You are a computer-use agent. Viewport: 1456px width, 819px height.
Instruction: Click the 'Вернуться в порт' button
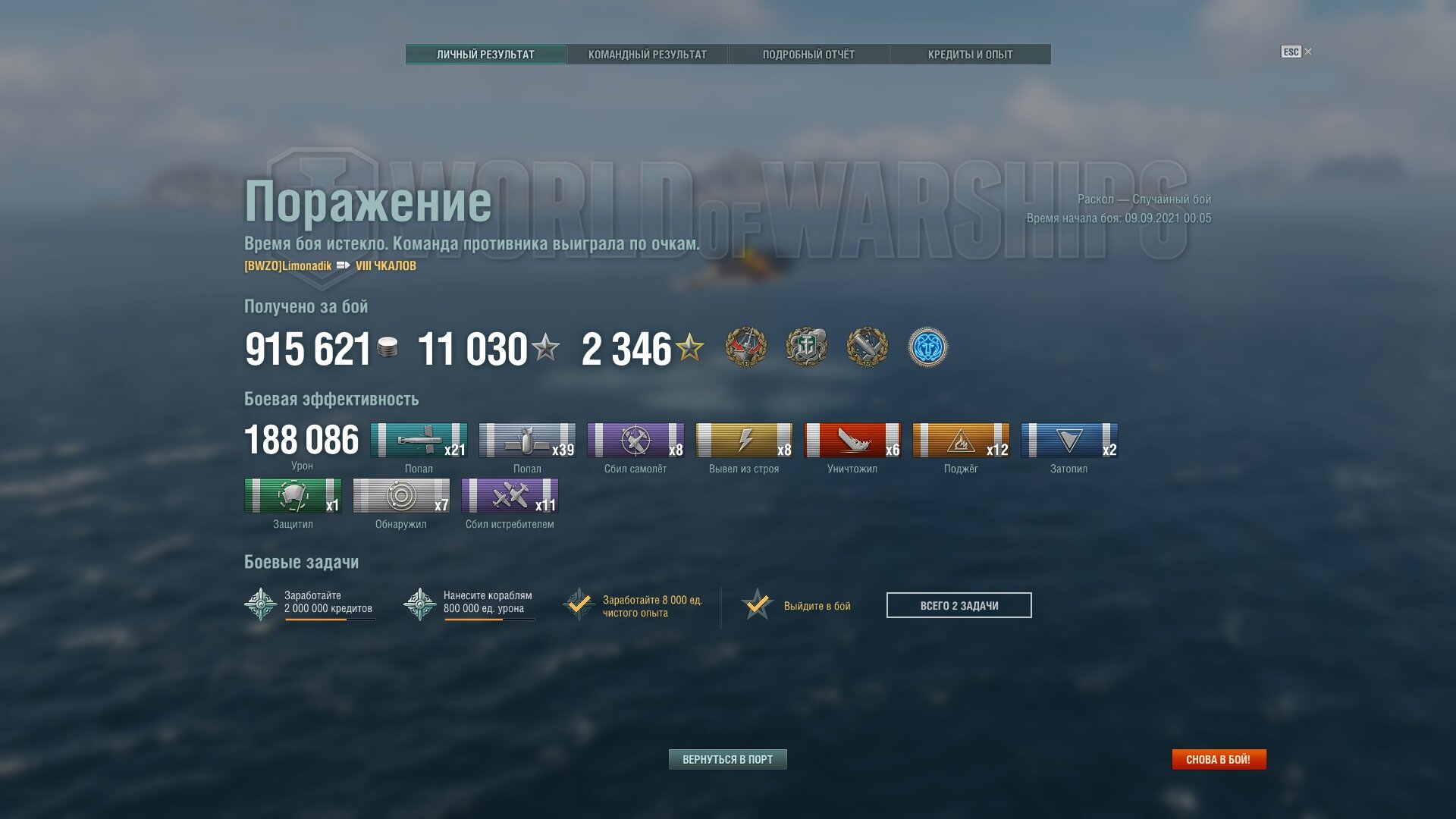[x=728, y=759]
